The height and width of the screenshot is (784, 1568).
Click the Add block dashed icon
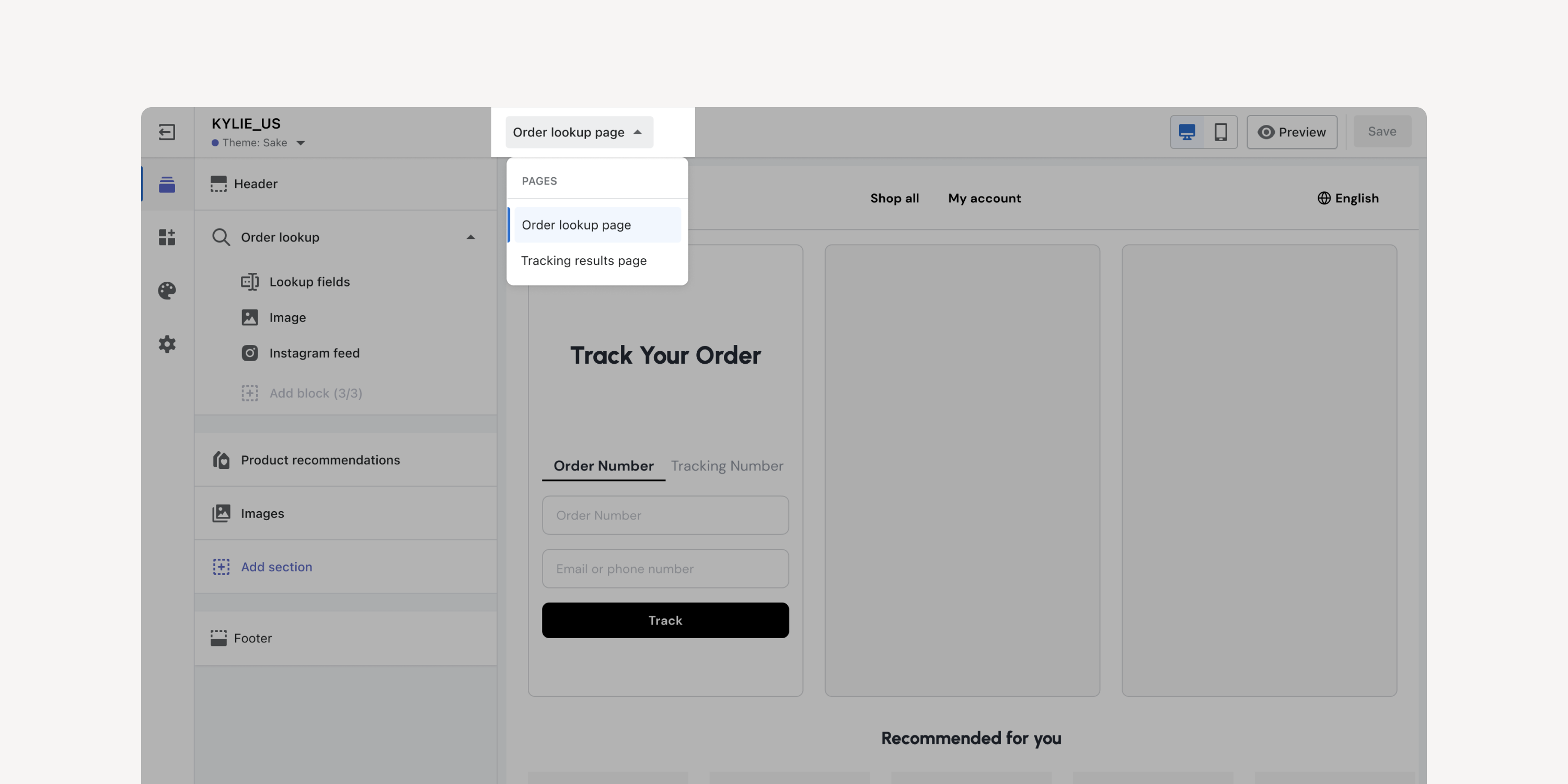coord(249,393)
